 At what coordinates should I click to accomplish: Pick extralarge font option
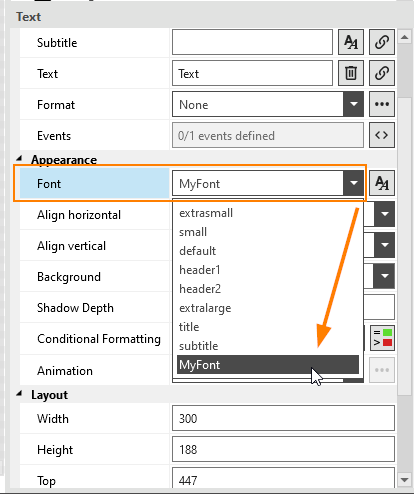(205, 308)
